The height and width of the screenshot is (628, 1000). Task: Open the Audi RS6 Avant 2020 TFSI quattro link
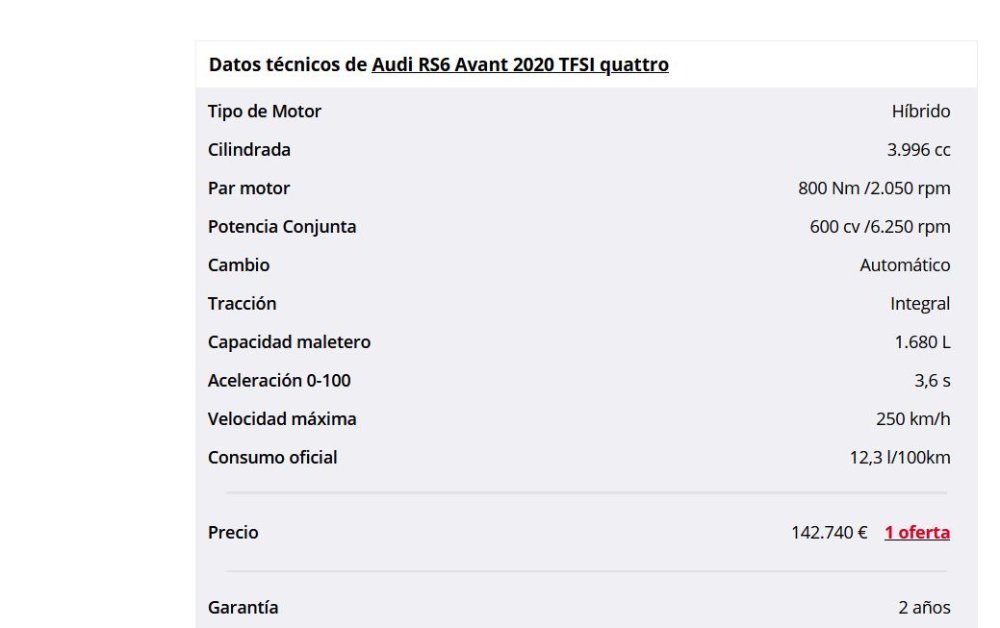point(520,64)
